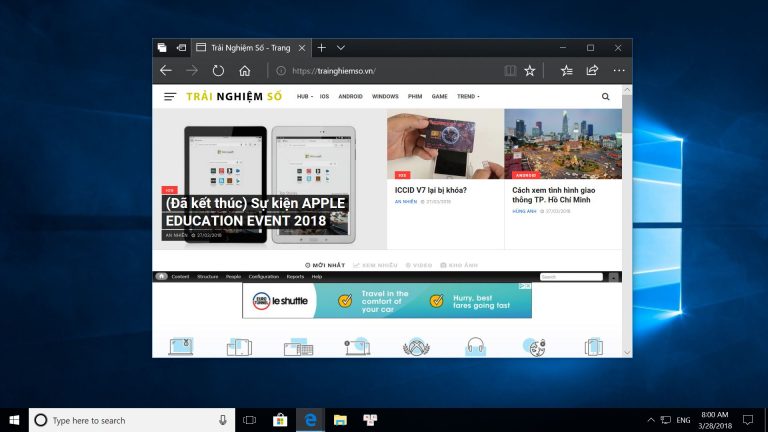
Task: Open the Action Center notifications icon
Action: coord(747,420)
